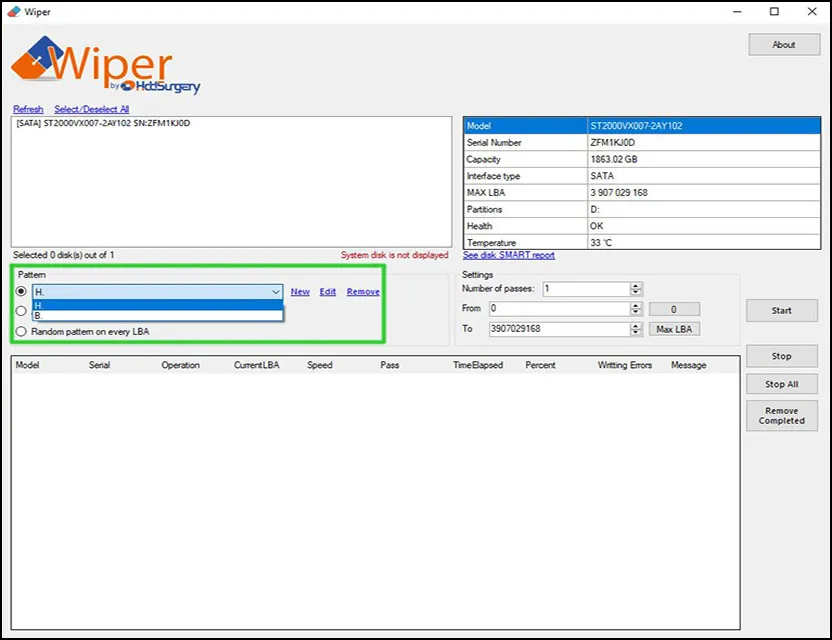The width and height of the screenshot is (832, 640).
Task: Close the Wiper window
Action: coord(812,12)
